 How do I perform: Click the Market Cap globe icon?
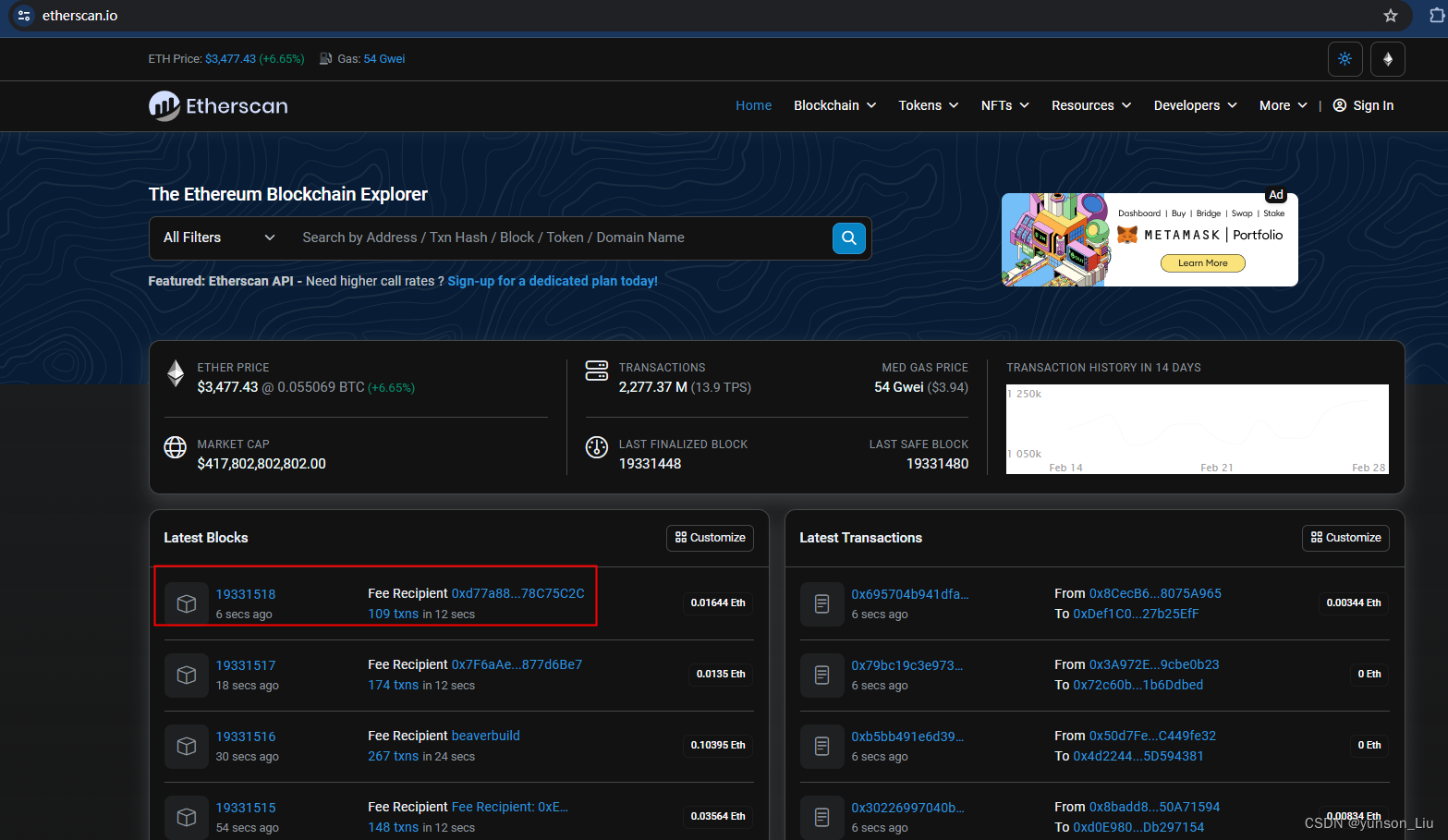click(176, 447)
